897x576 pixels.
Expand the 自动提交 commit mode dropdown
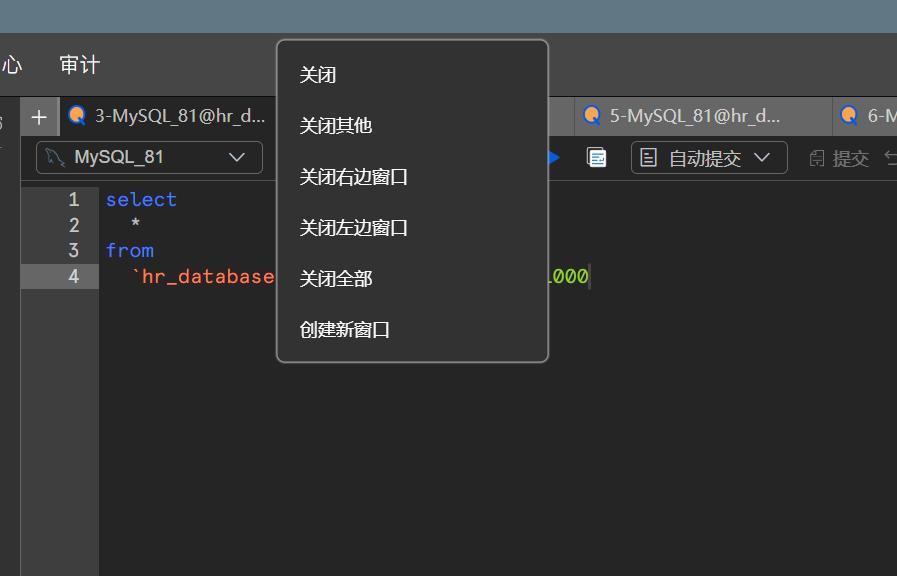tap(709, 157)
